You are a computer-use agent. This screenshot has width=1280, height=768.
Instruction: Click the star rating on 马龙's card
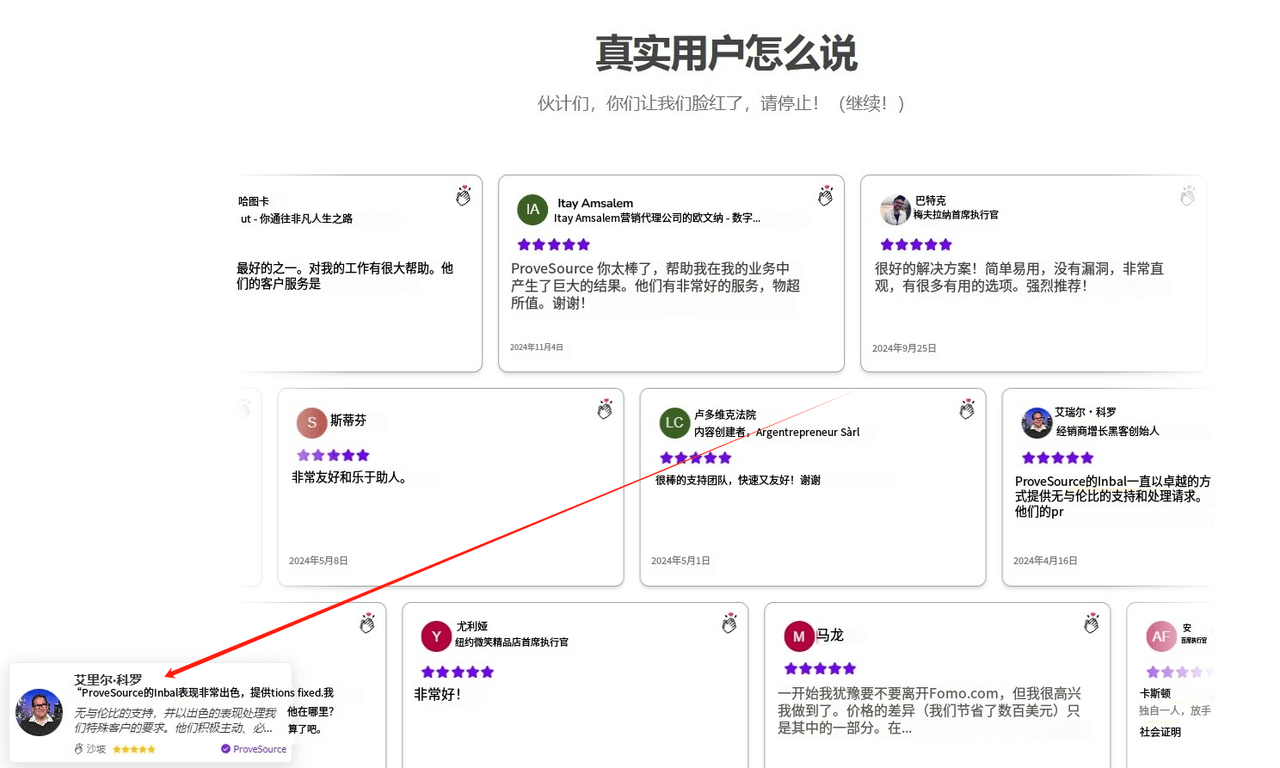(820, 668)
